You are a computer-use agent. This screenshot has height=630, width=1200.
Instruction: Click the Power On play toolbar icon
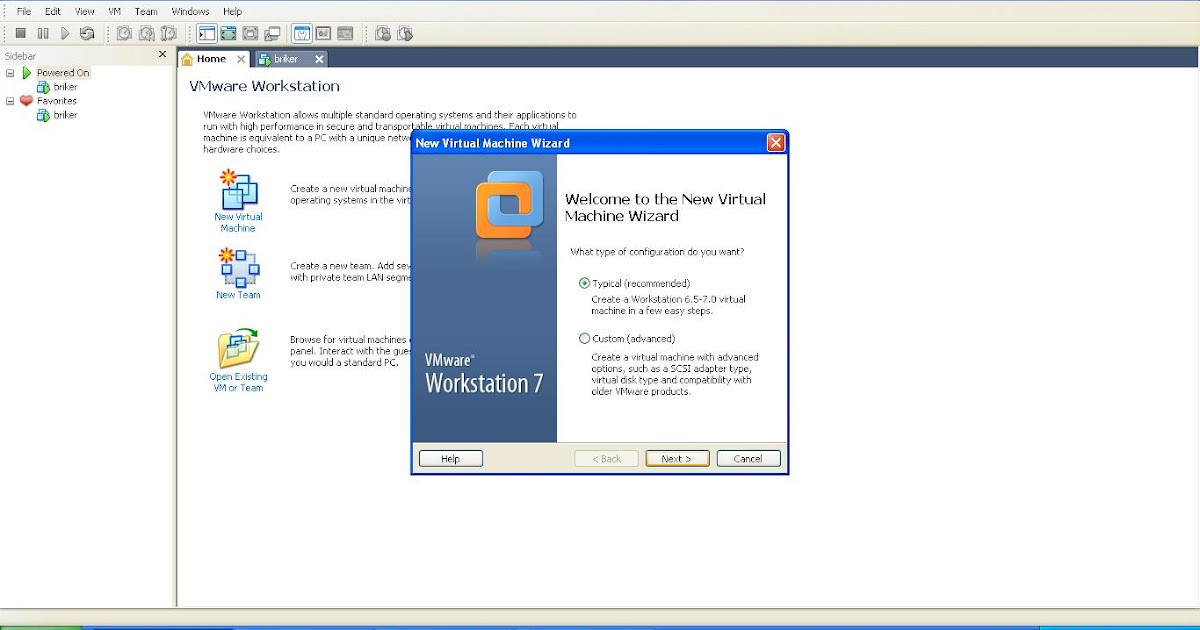65,34
